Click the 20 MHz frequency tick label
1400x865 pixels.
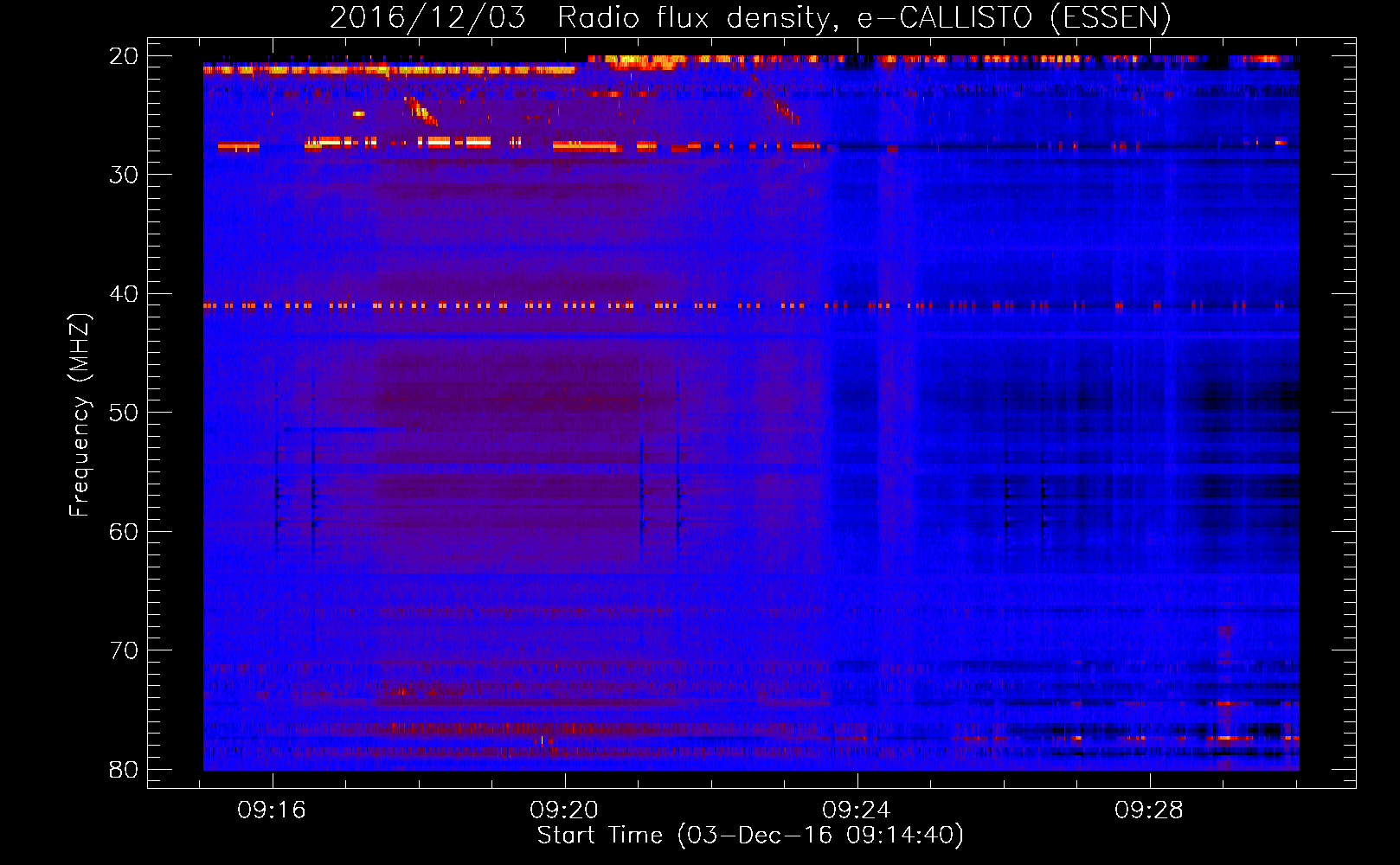click(124, 56)
